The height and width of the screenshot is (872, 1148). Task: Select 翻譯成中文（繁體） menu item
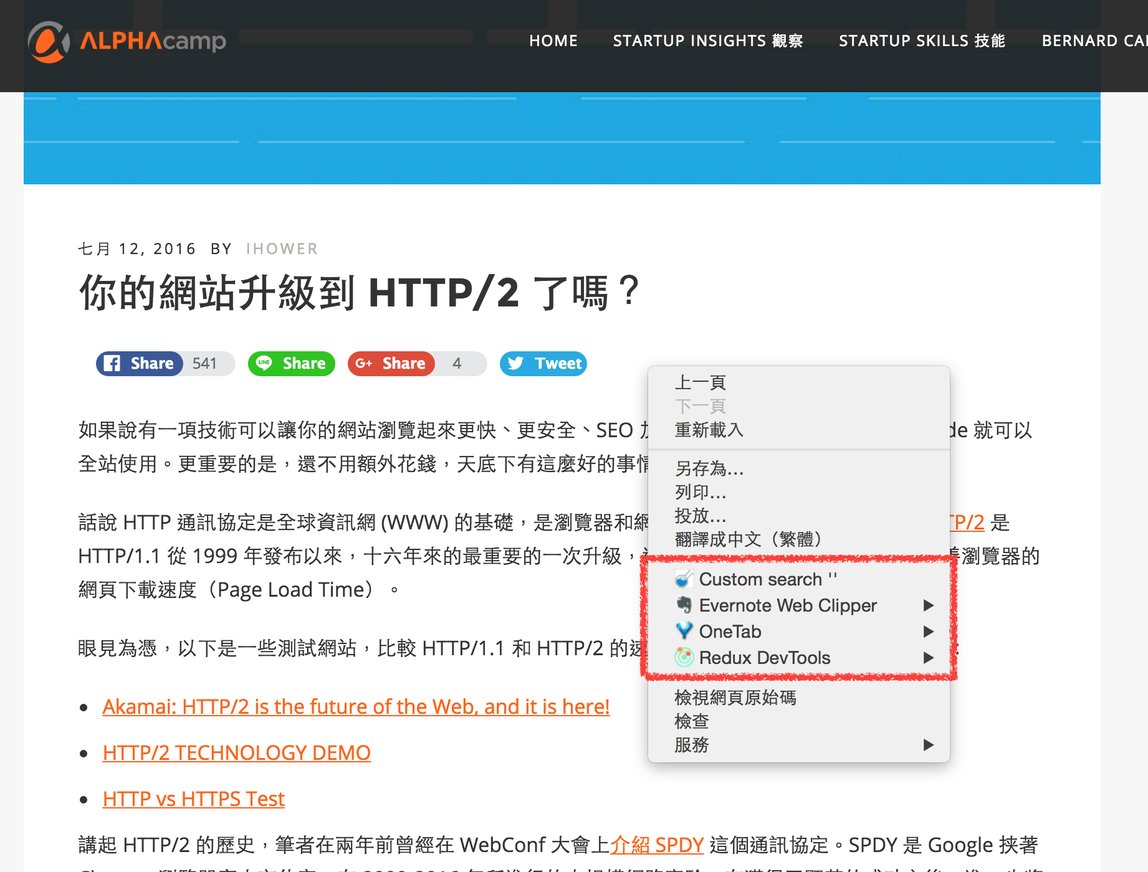(x=749, y=539)
